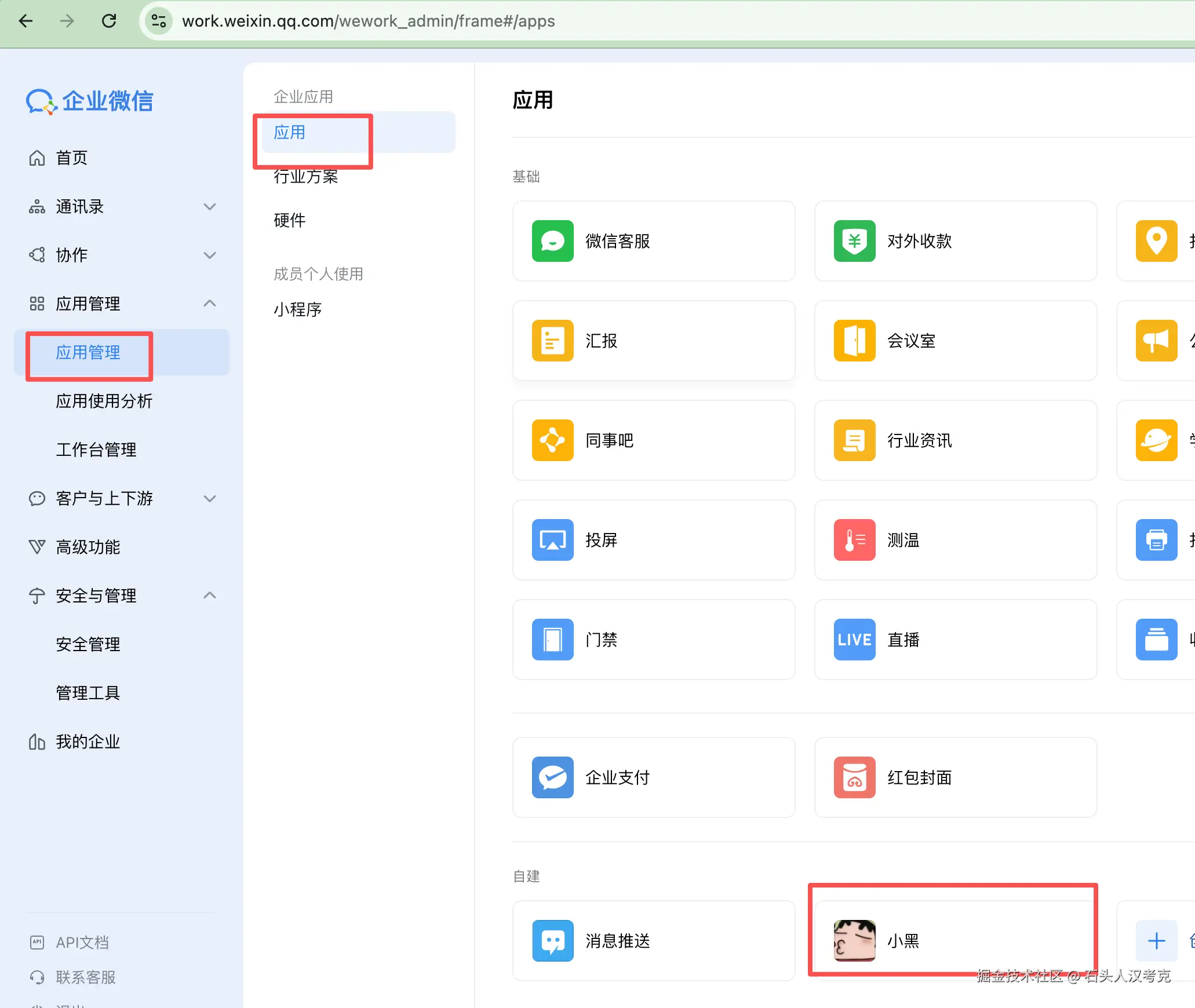
Task: Click the plus icon to create app
Action: (1156, 941)
